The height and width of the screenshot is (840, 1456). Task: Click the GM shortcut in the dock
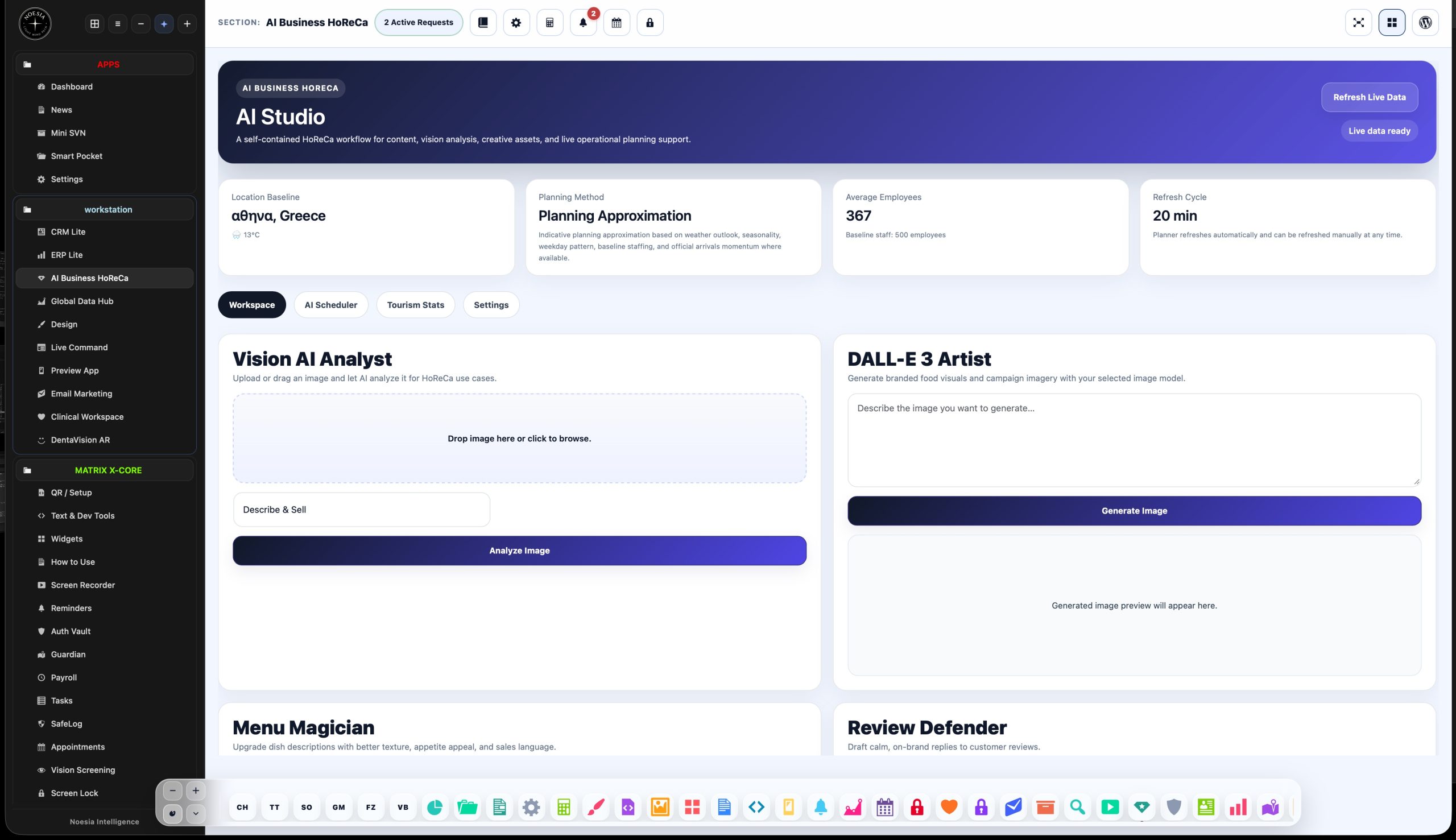(338, 807)
